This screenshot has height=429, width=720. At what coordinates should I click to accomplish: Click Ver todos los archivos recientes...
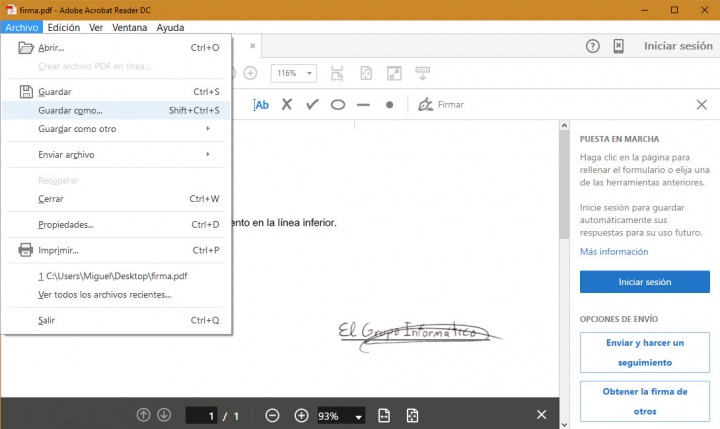pyautogui.click(x=116, y=294)
